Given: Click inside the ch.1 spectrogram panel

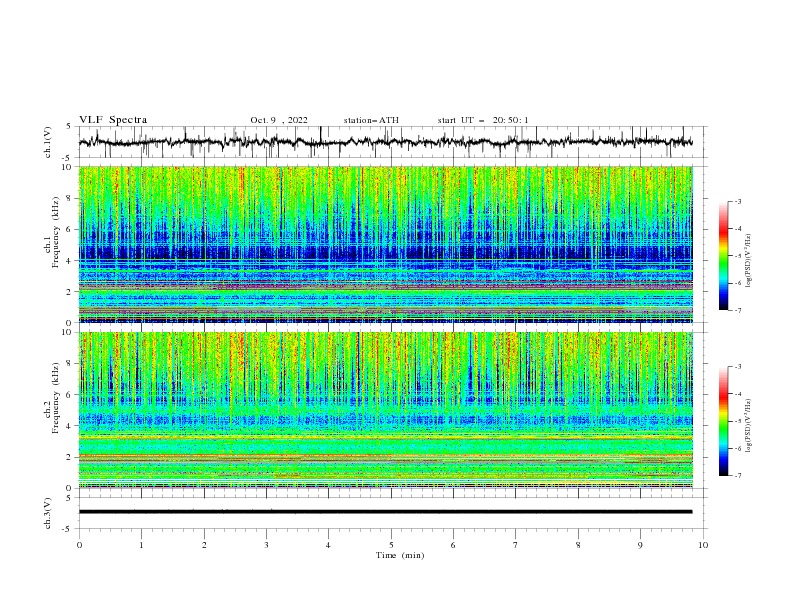Looking at the screenshot, I should tap(385, 244).
